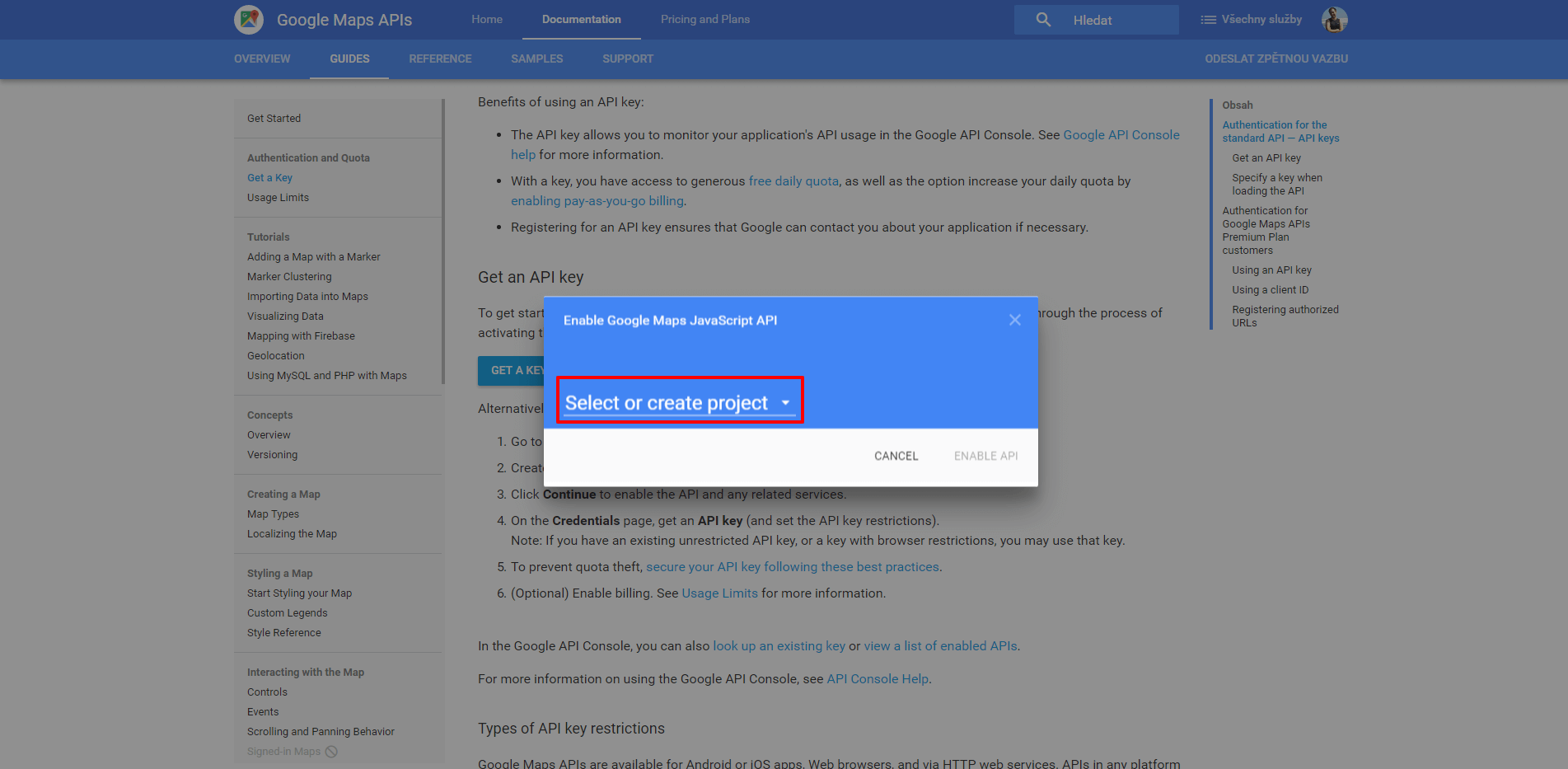
Task: Select the GUIDES tab
Action: (x=349, y=59)
